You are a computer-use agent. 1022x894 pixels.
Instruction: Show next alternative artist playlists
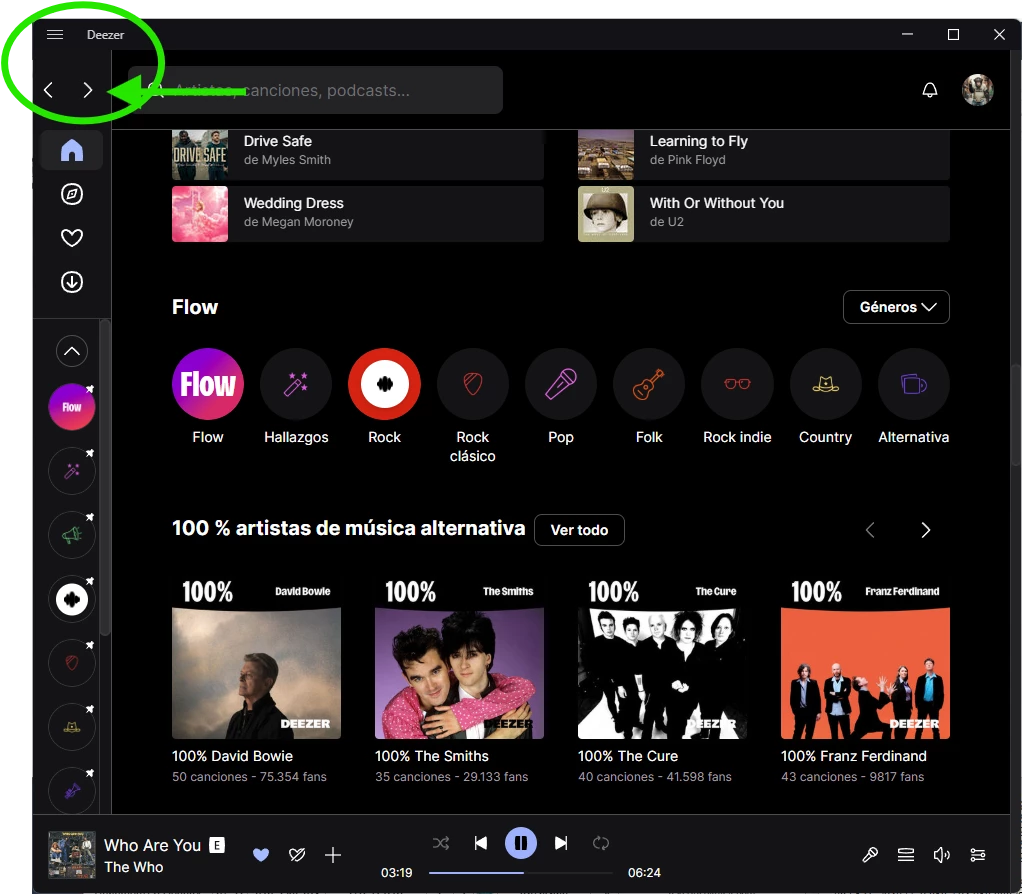926,530
